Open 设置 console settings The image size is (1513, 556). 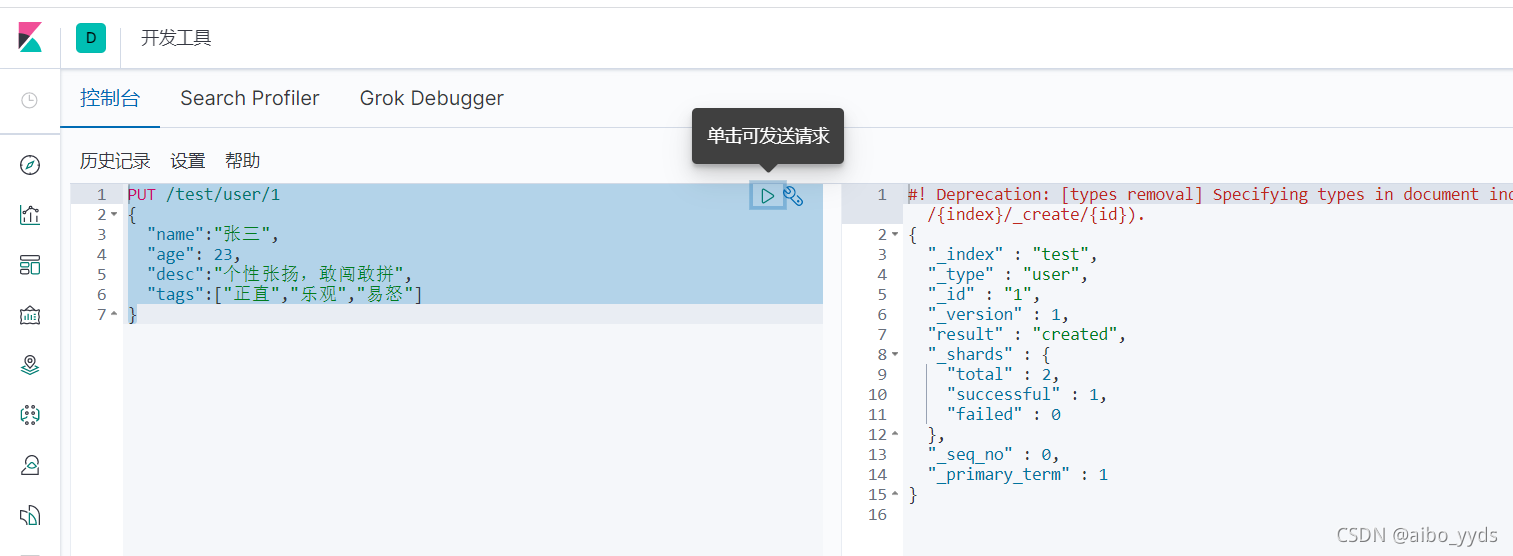tap(188, 161)
